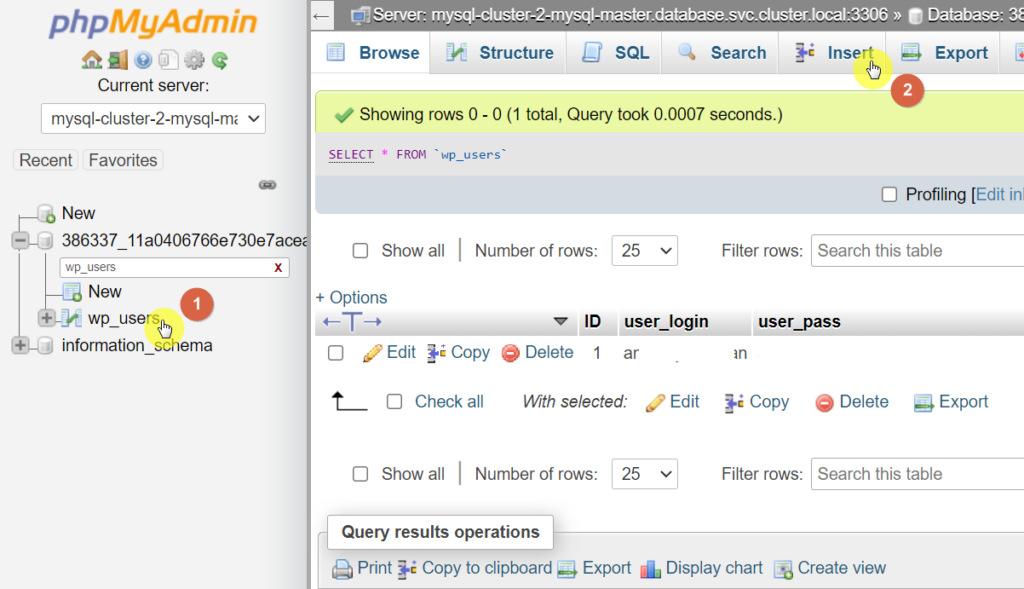Image resolution: width=1024 pixels, height=589 pixels.
Task: Click the full texts toggle arrows icon
Action: [352, 322]
